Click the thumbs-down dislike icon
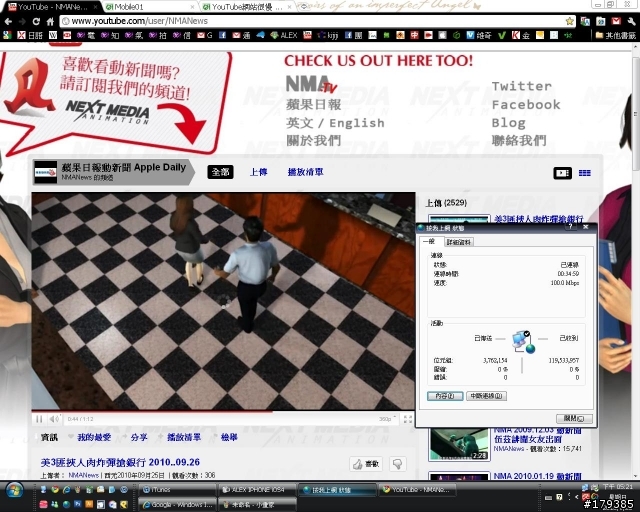Screen dimensions: 640x512 397,464
